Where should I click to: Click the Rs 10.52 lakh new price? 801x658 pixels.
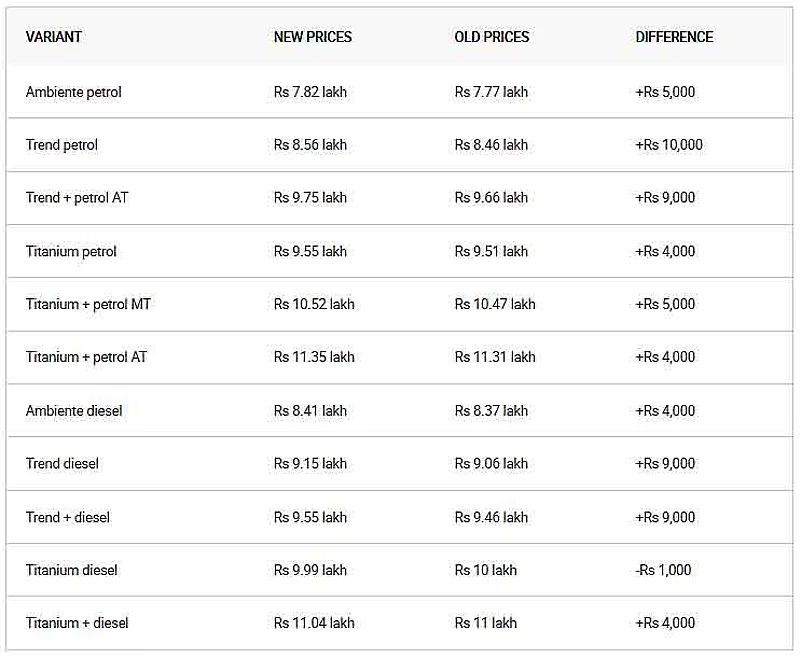pyautogui.click(x=314, y=304)
